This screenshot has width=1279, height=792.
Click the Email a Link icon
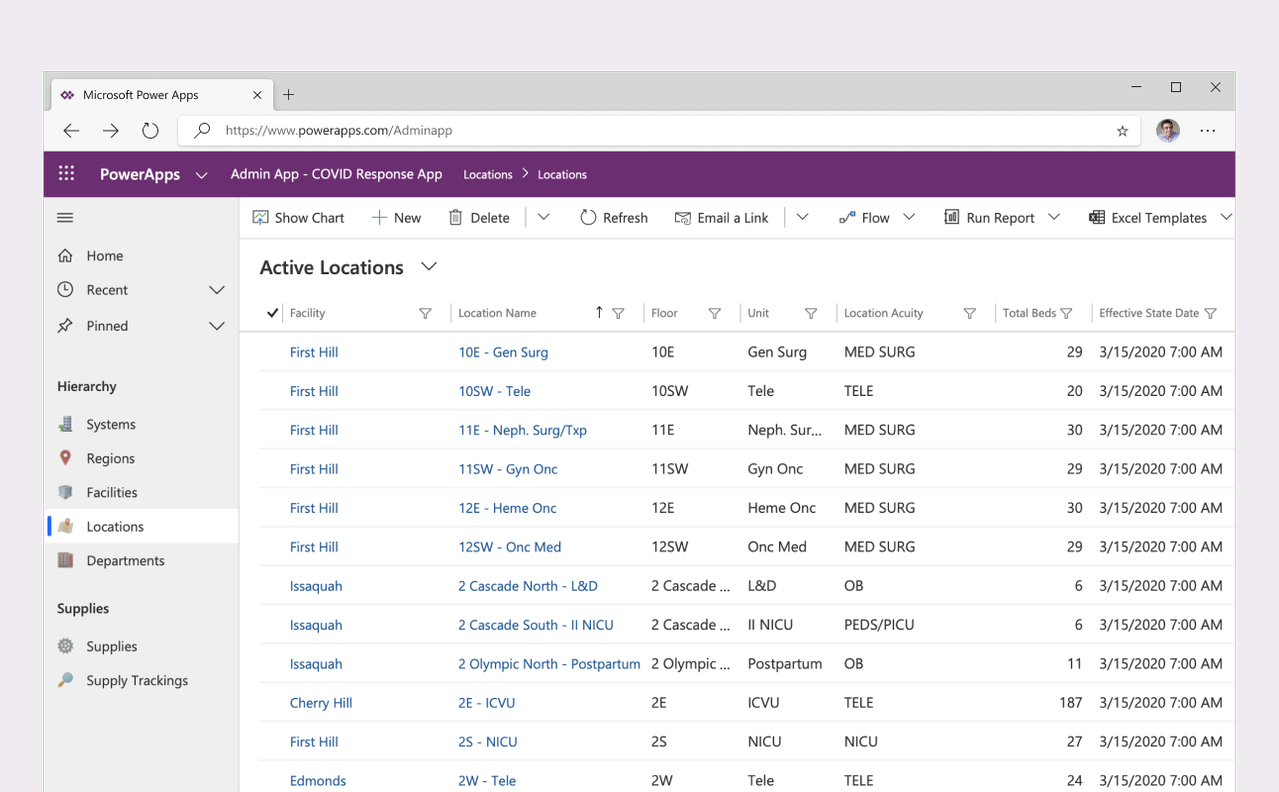(683, 217)
